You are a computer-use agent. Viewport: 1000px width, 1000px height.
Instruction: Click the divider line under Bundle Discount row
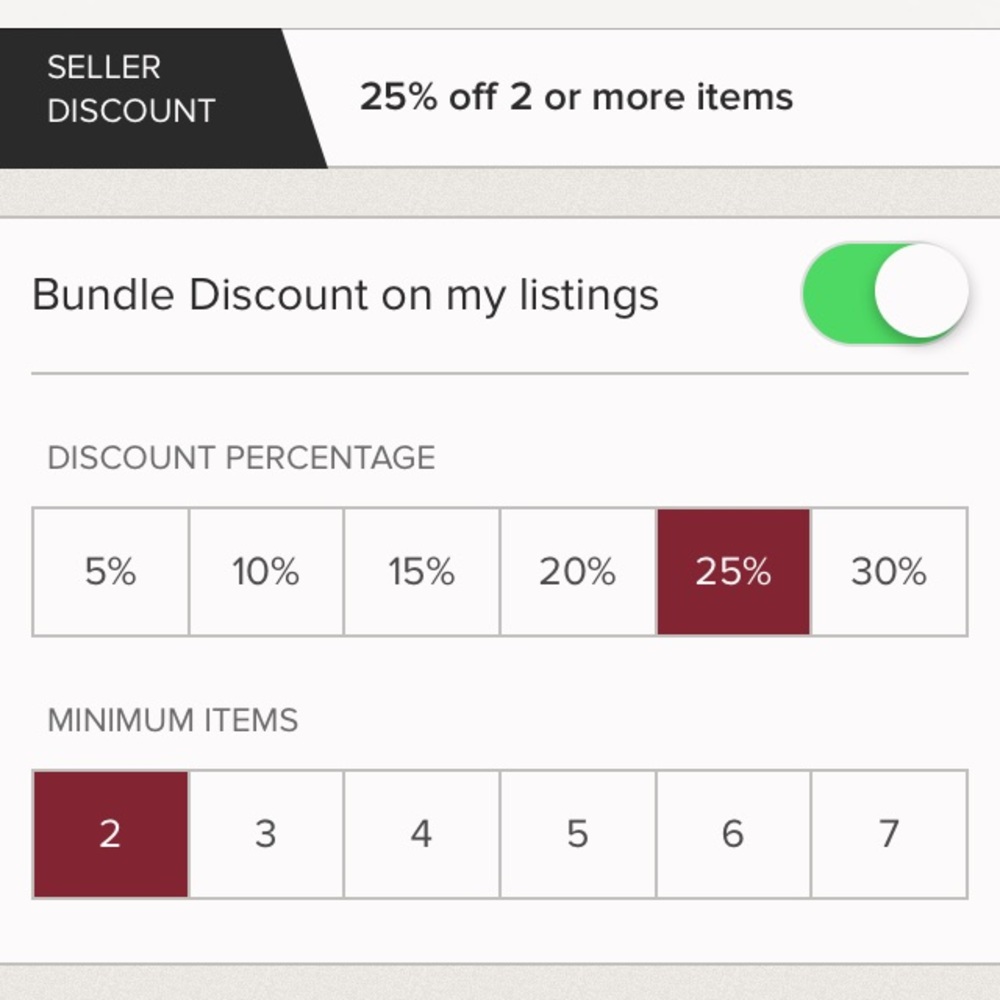pos(500,373)
